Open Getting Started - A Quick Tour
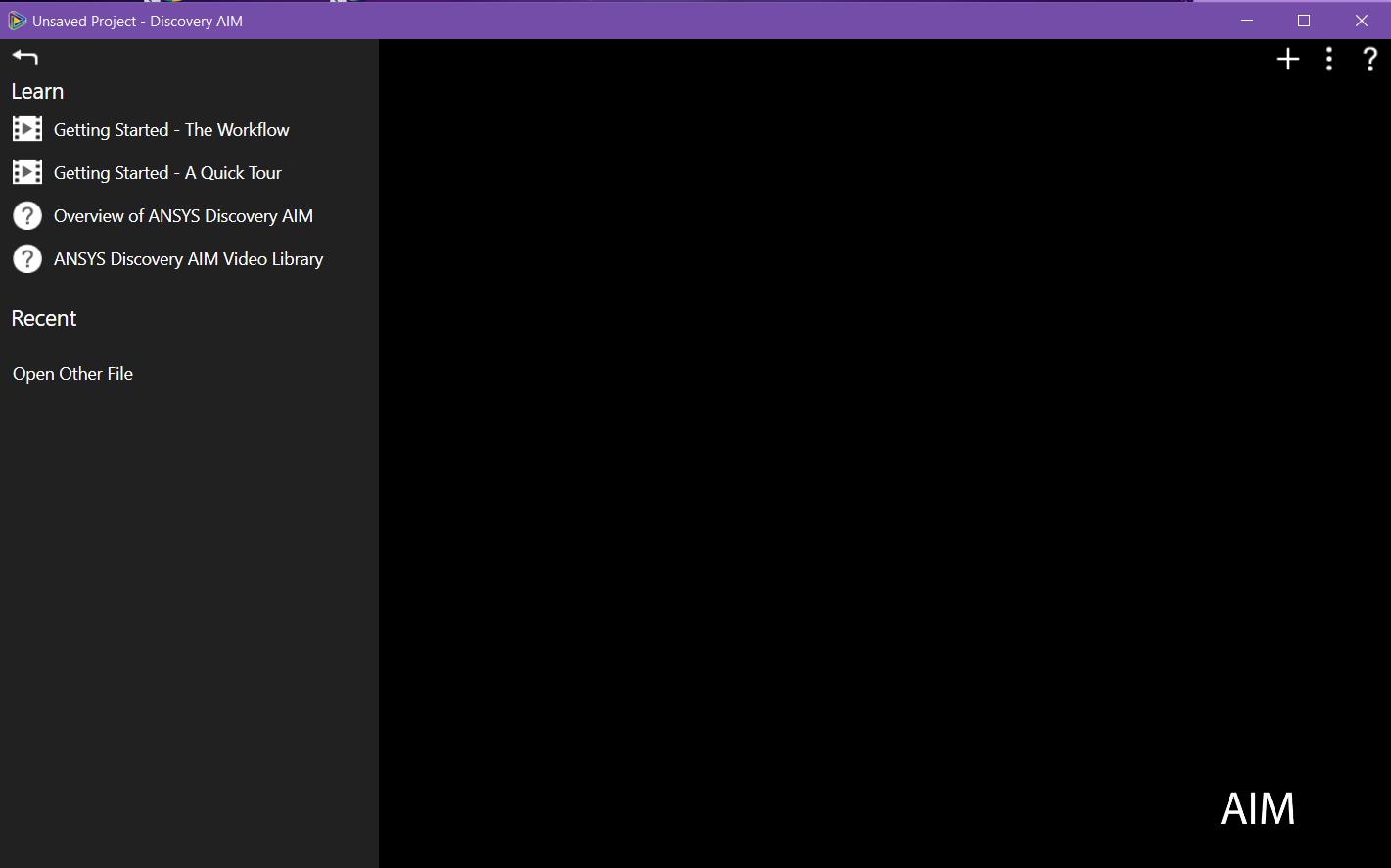1391x868 pixels. point(167,173)
